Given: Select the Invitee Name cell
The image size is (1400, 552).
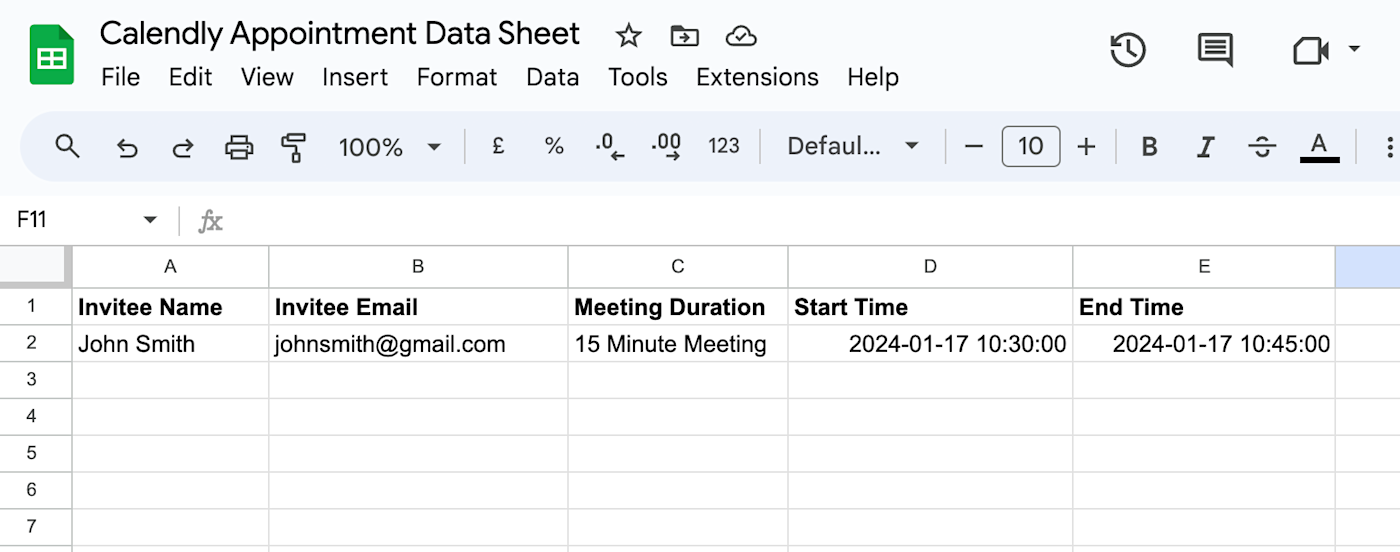Looking at the screenshot, I should (170, 306).
